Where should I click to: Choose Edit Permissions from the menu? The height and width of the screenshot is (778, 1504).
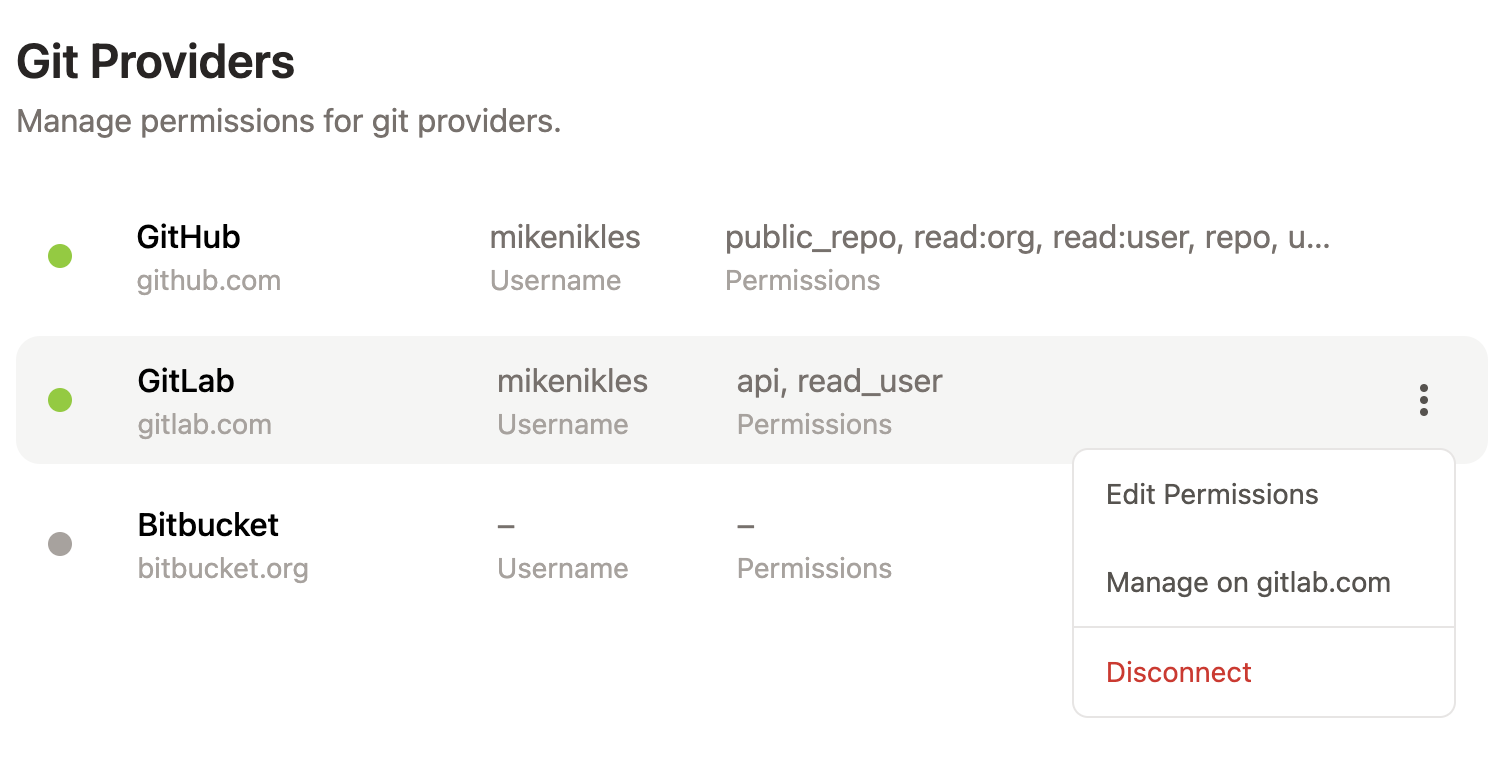pyautogui.click(x=1211, y=494)
